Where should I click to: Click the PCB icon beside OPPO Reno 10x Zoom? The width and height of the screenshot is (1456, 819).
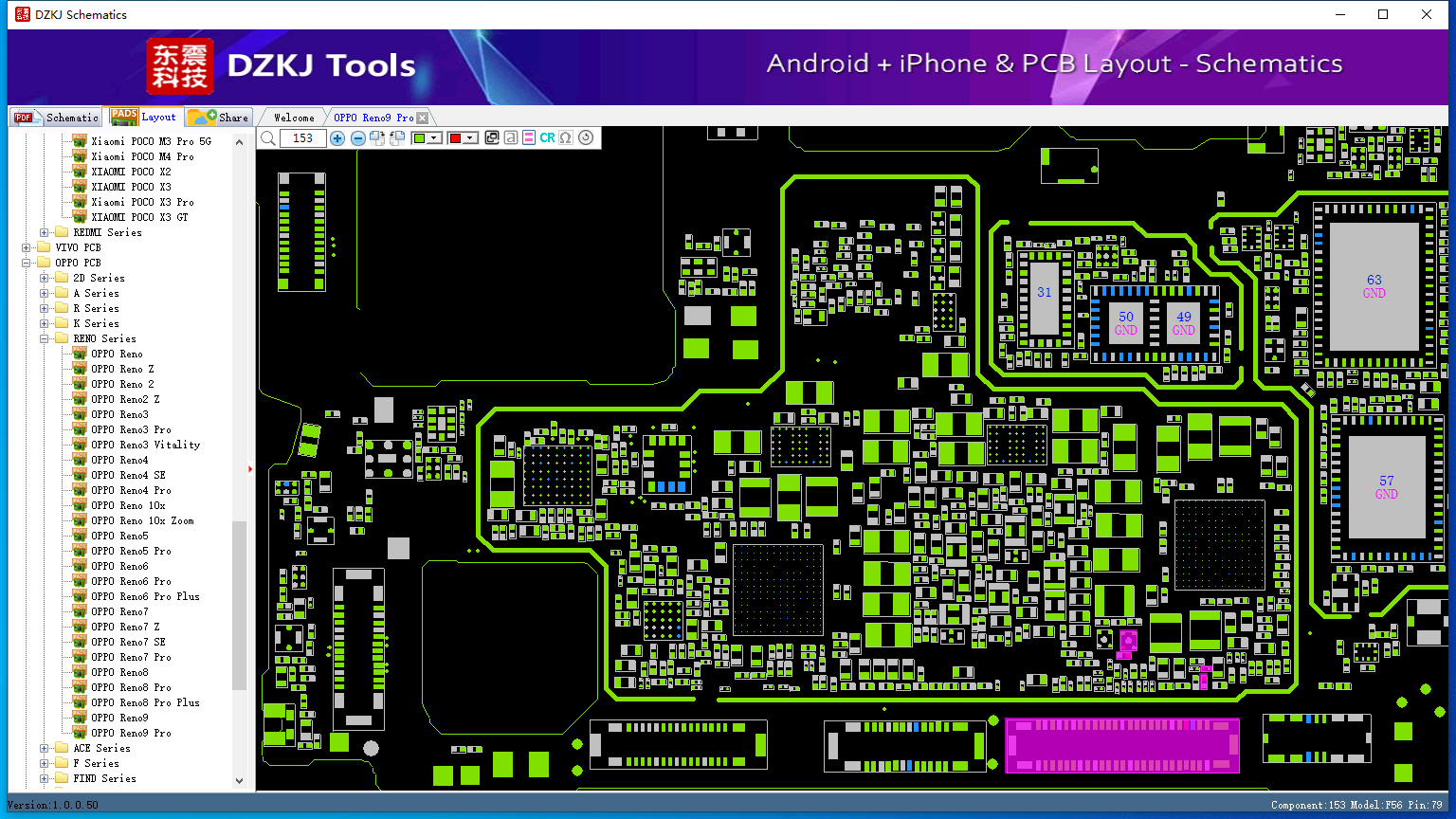click(x=80, y=520)
